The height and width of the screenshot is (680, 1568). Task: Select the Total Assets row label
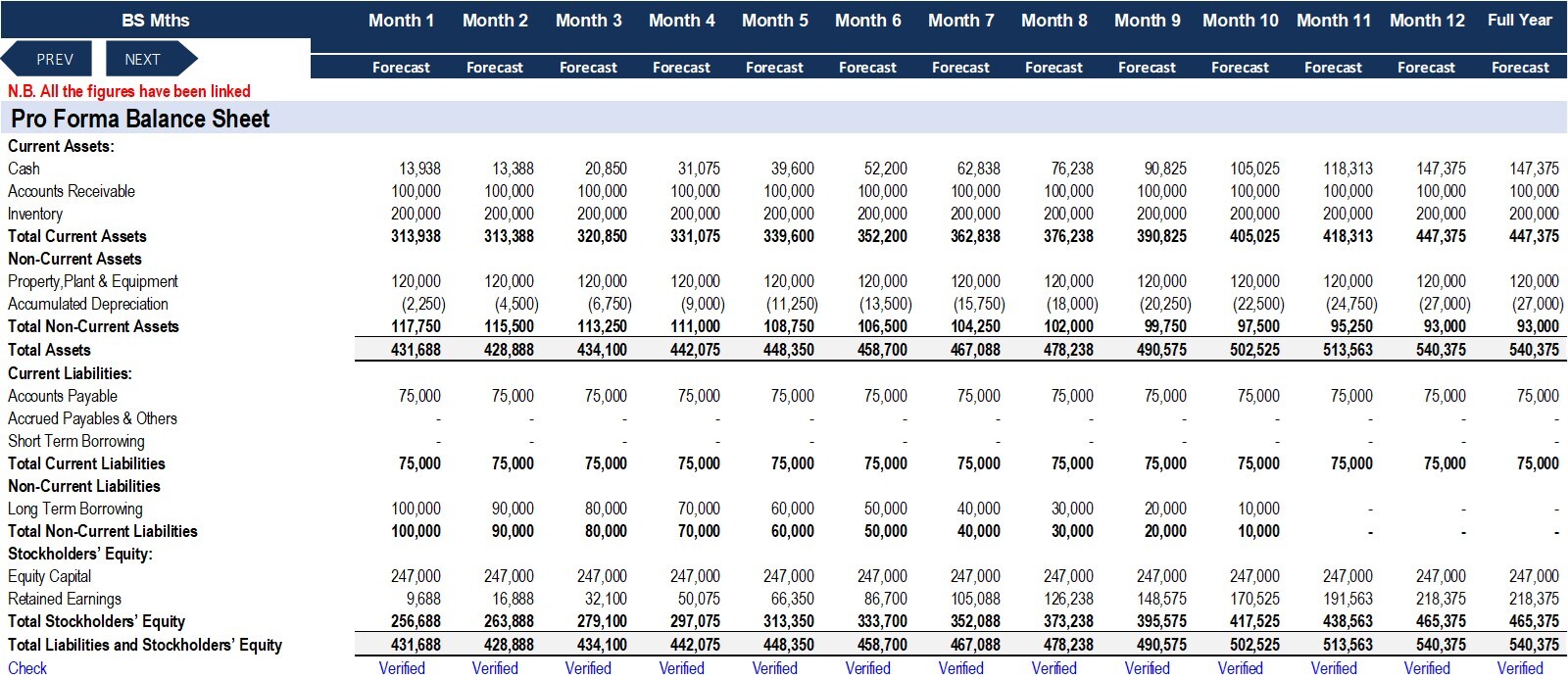tap(49, 350)
